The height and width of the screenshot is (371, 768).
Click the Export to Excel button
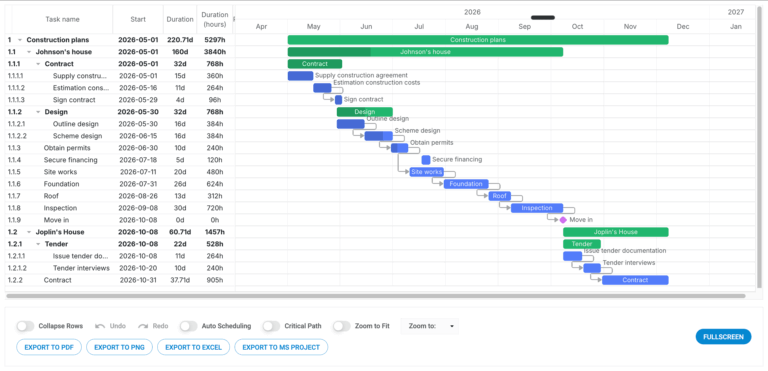(x=193, y=347)
